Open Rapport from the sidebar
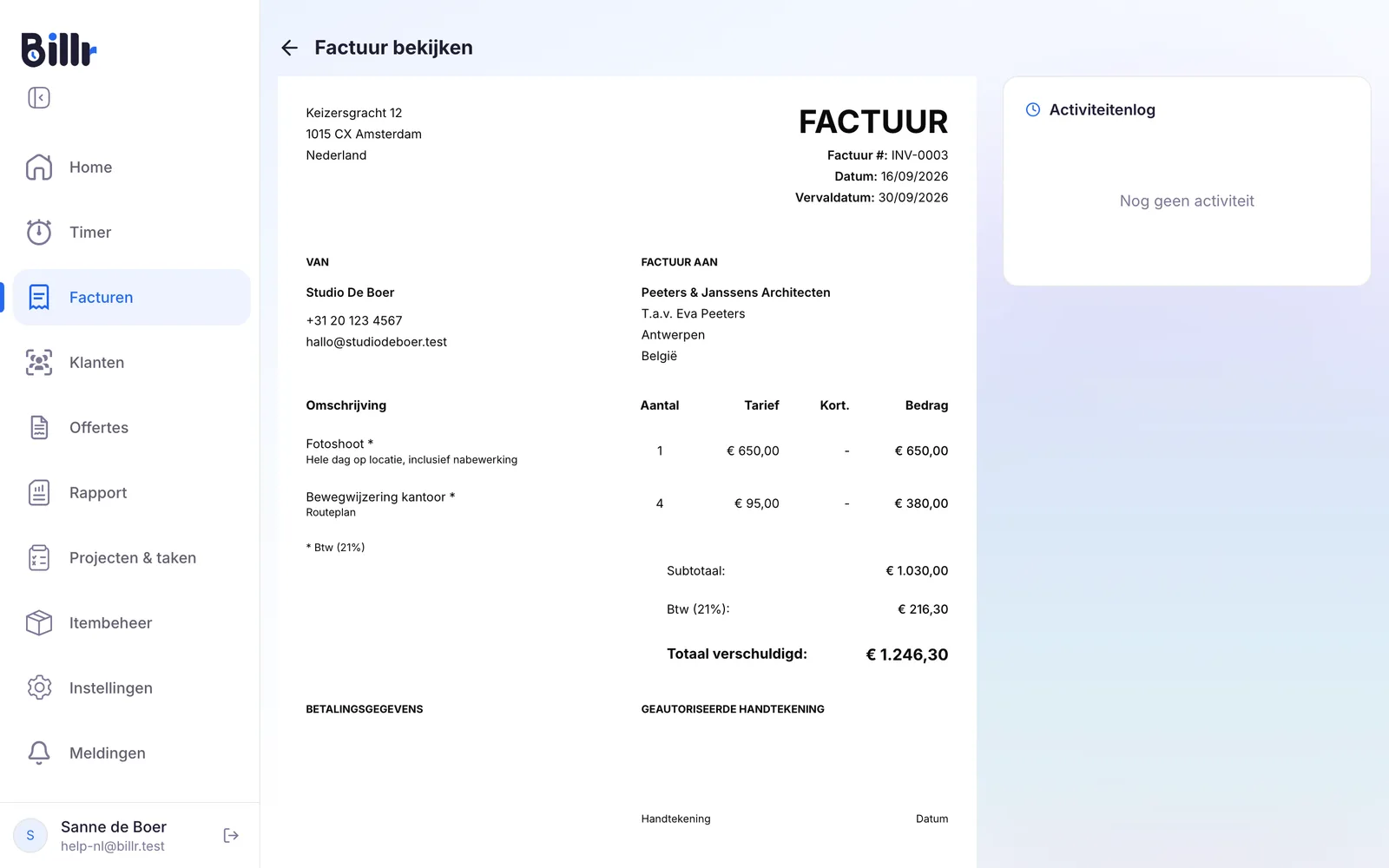This screenshot has width=1389, height=868. (x=132, y=492)
